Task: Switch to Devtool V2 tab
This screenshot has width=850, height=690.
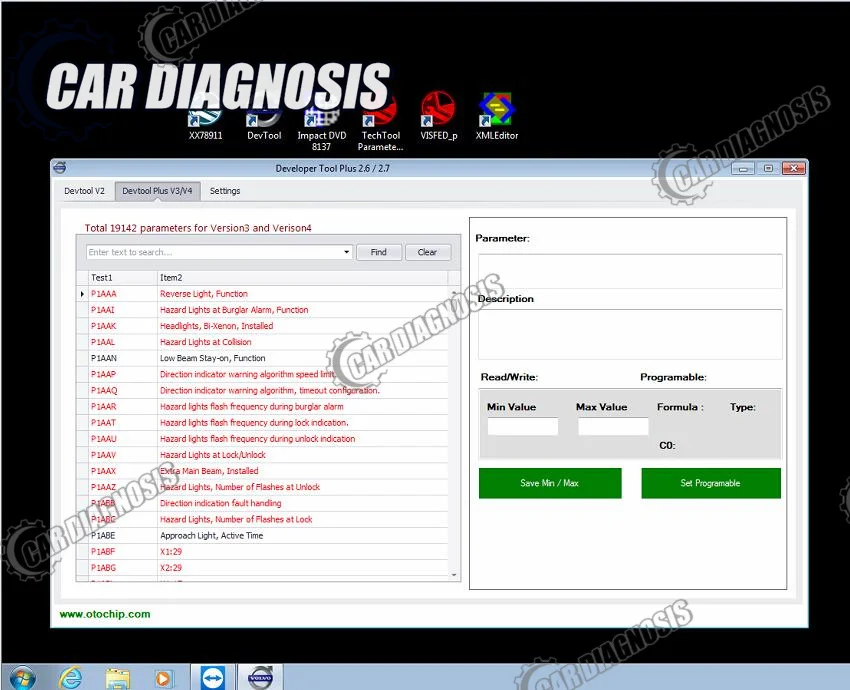Action: point(84,191)
